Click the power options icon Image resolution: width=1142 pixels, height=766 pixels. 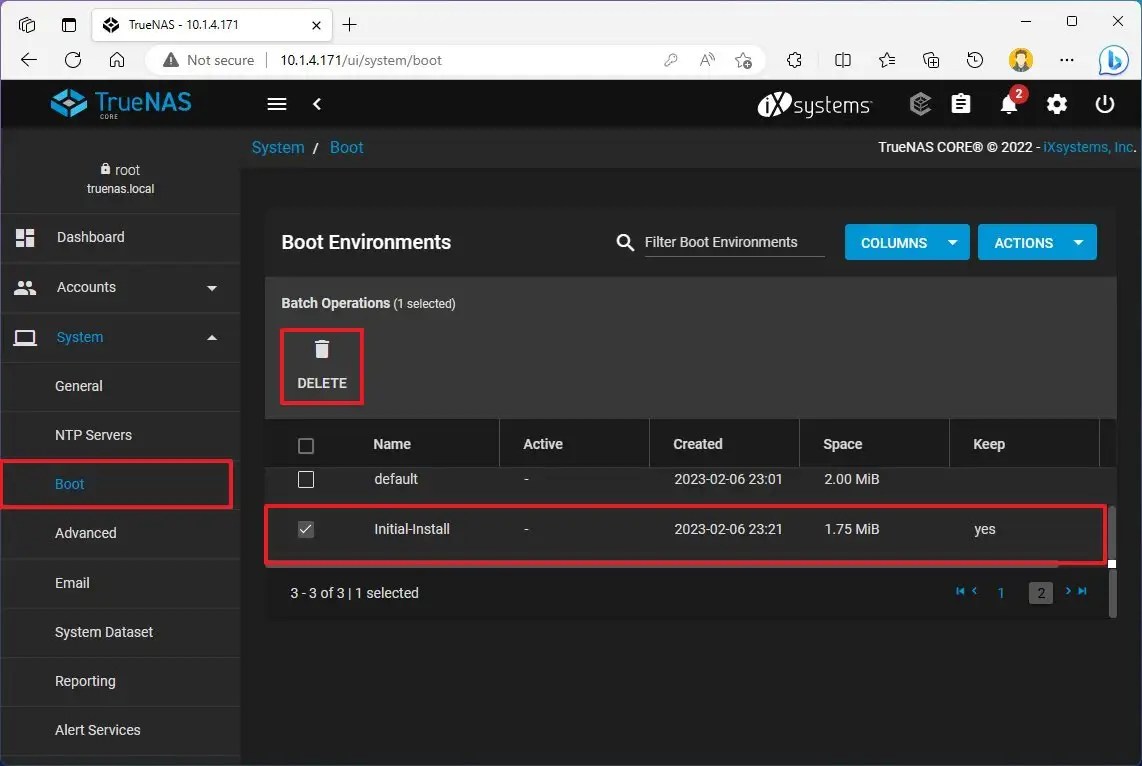pos(1105,104)
